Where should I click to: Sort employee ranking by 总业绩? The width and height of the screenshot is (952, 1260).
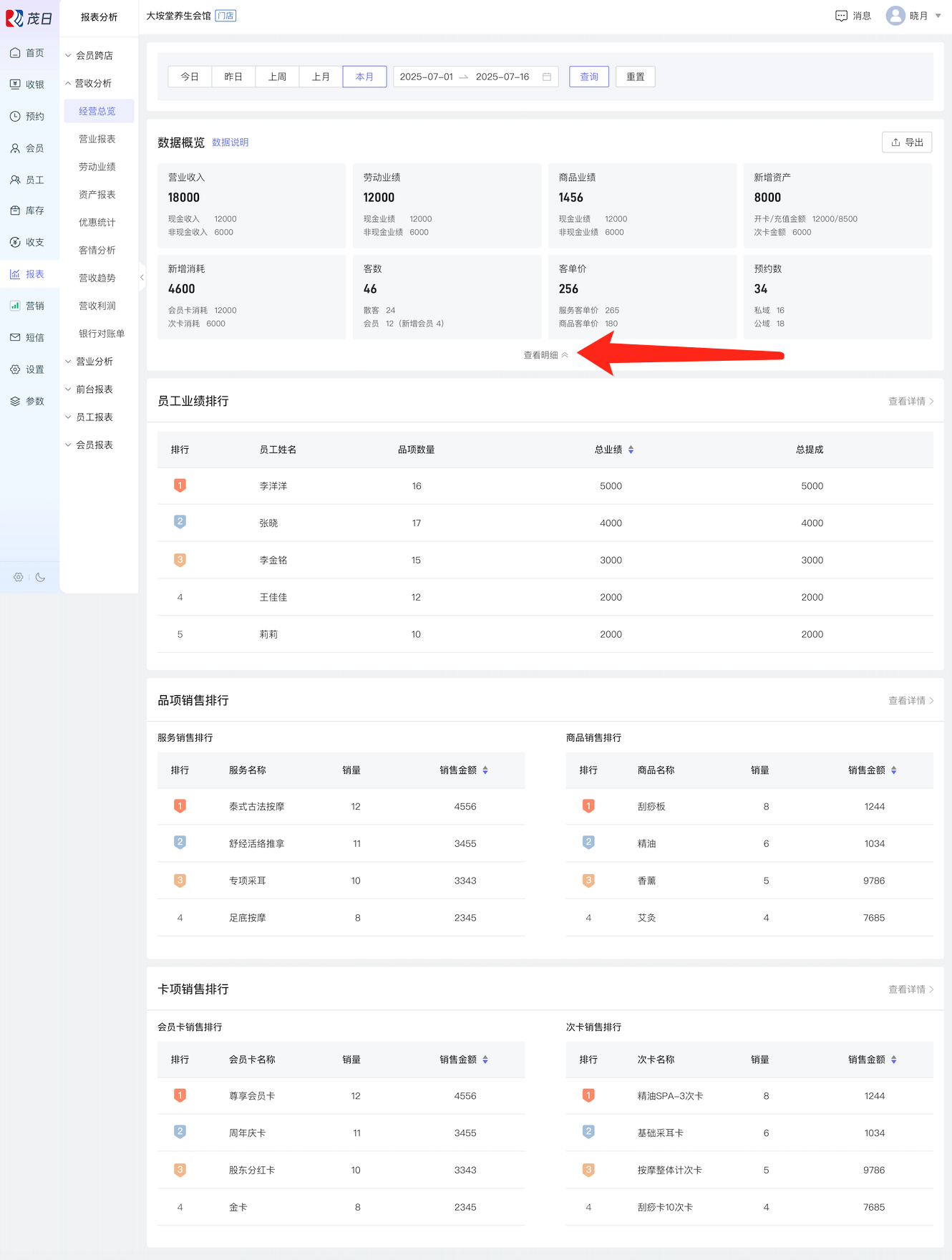coord(631,450)
